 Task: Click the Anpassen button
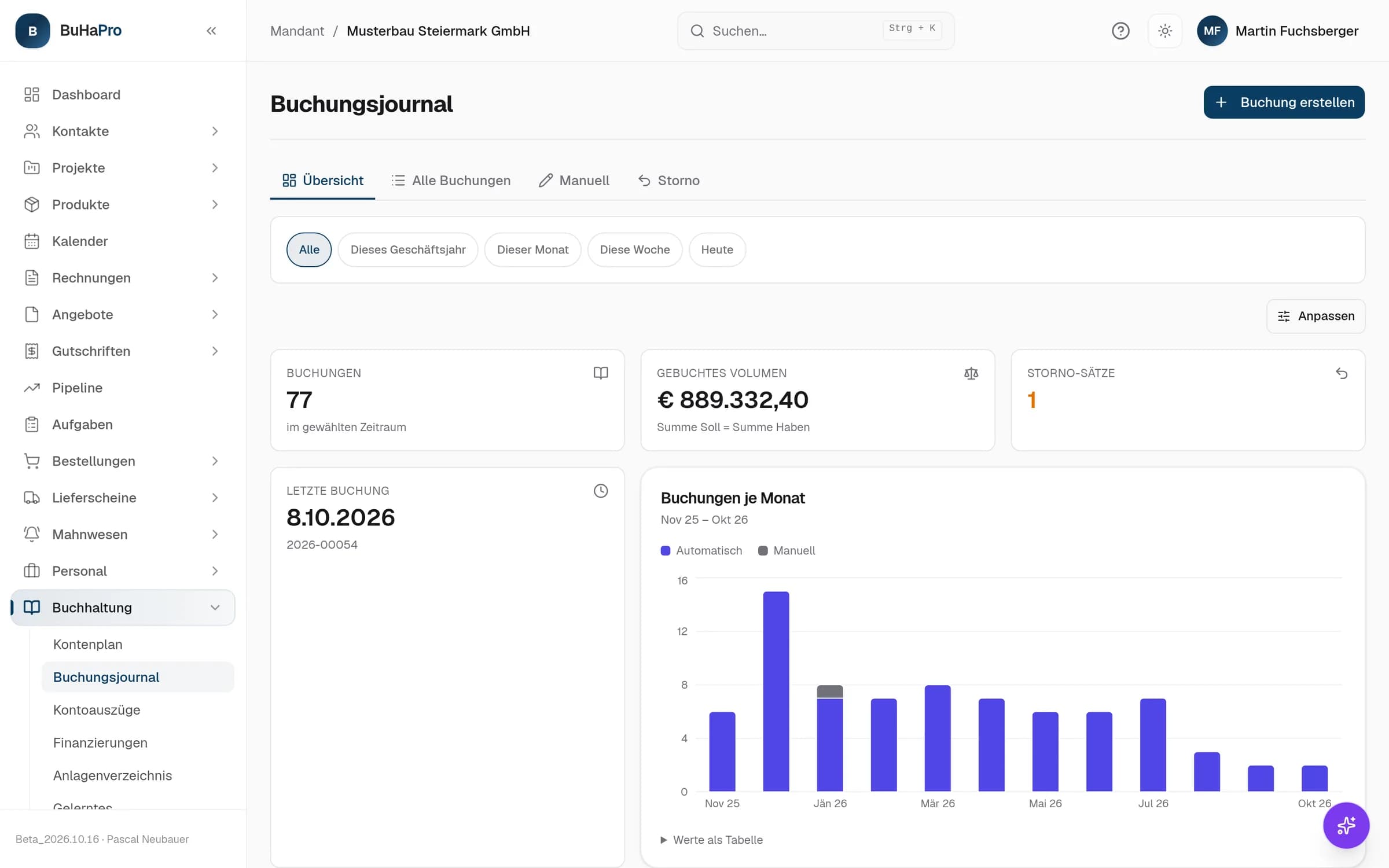pos(1315,316)
